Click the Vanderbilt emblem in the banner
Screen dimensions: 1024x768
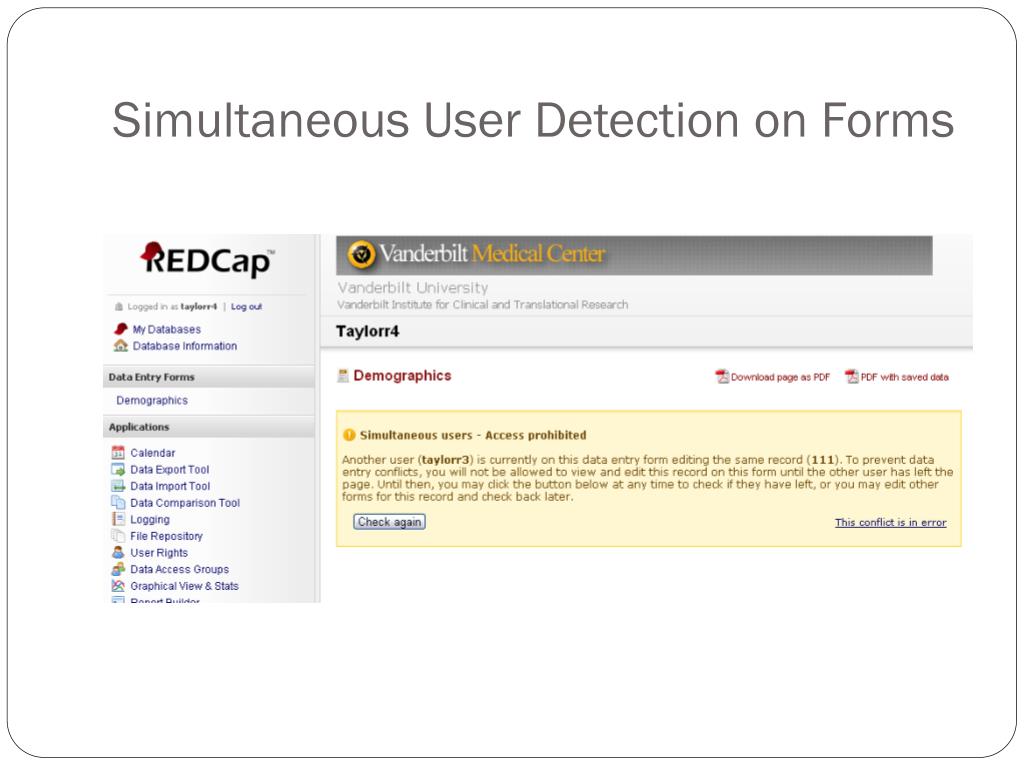pyautogui.click(x=361, y=255)
